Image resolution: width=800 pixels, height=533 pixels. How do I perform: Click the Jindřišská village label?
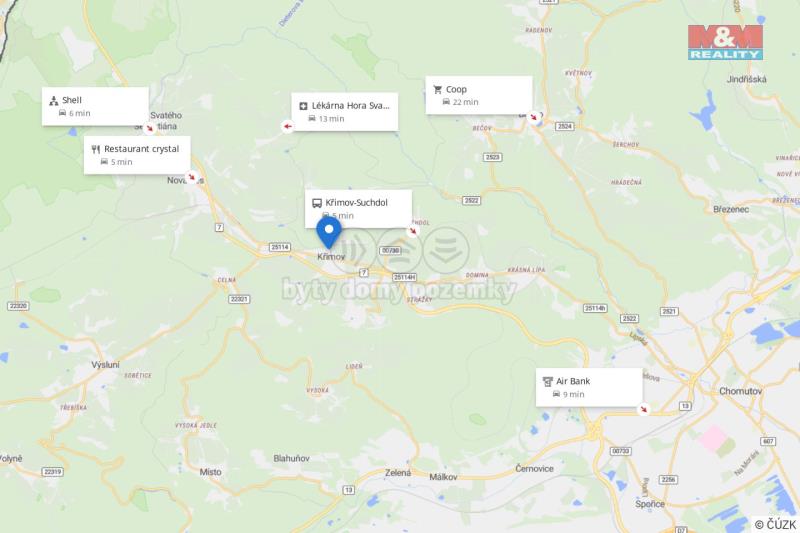tap(746, 79)
